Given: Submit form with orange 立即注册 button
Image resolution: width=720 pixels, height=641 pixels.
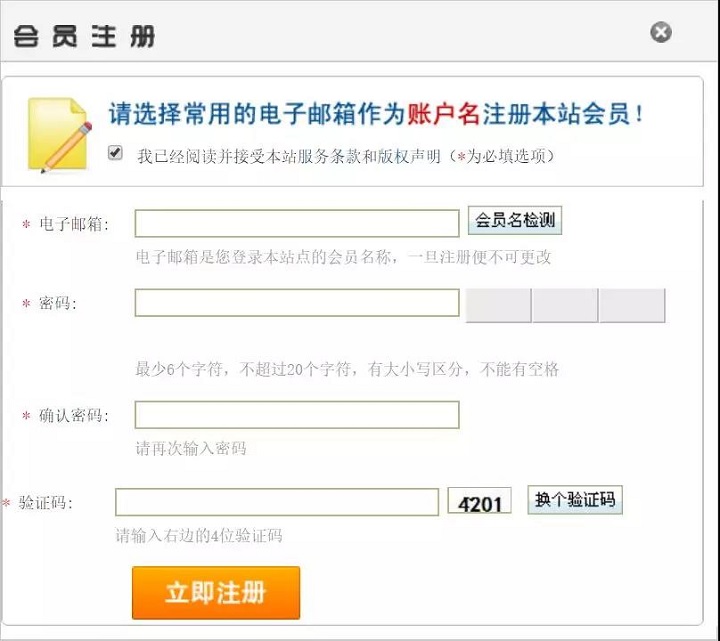Looking at the screenshot, I should point(216,593).
